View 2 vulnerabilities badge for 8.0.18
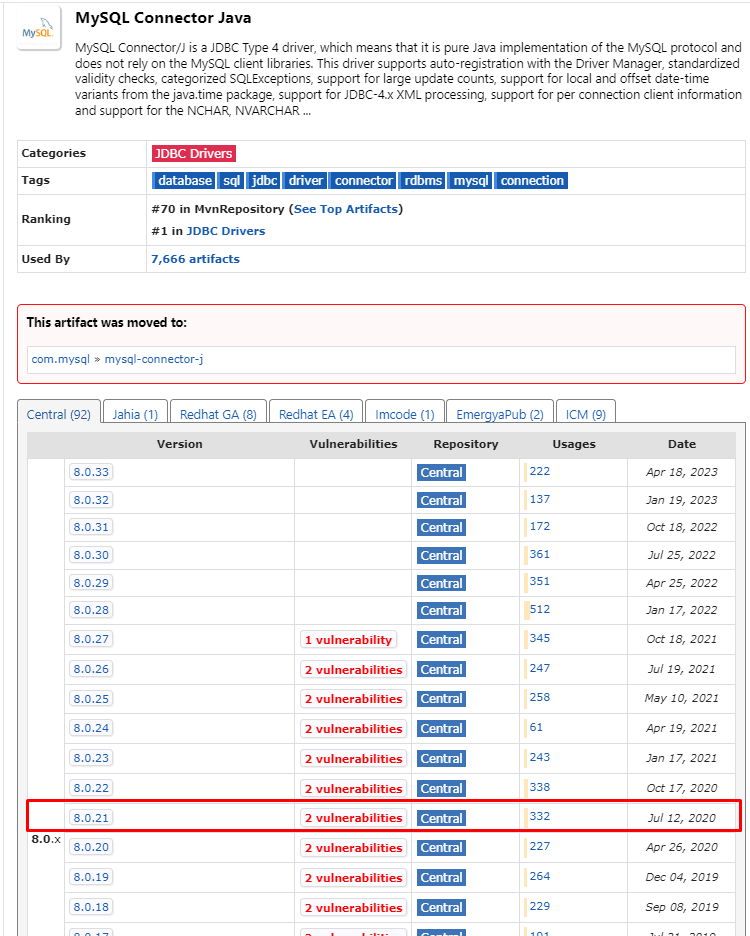The width and height of the screenshot is (750, 936). pyautogui.click(x=354, y=907)
